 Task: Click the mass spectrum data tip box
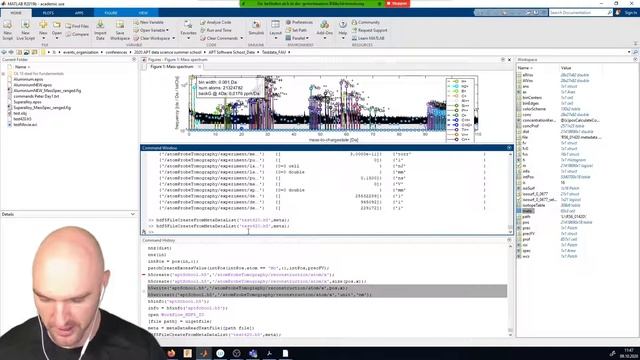click(228, 88)
